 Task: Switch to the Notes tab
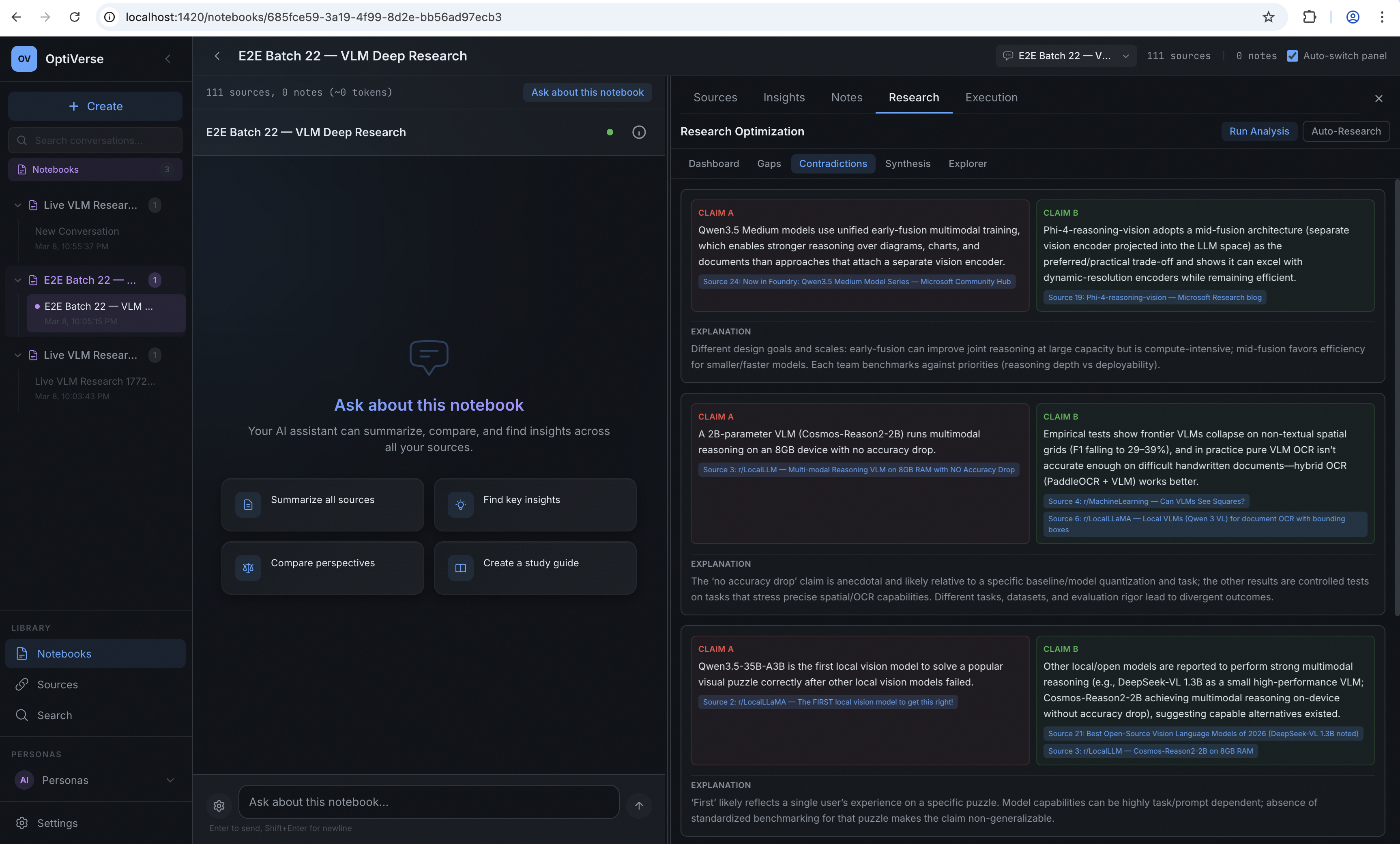coord(846,97)
